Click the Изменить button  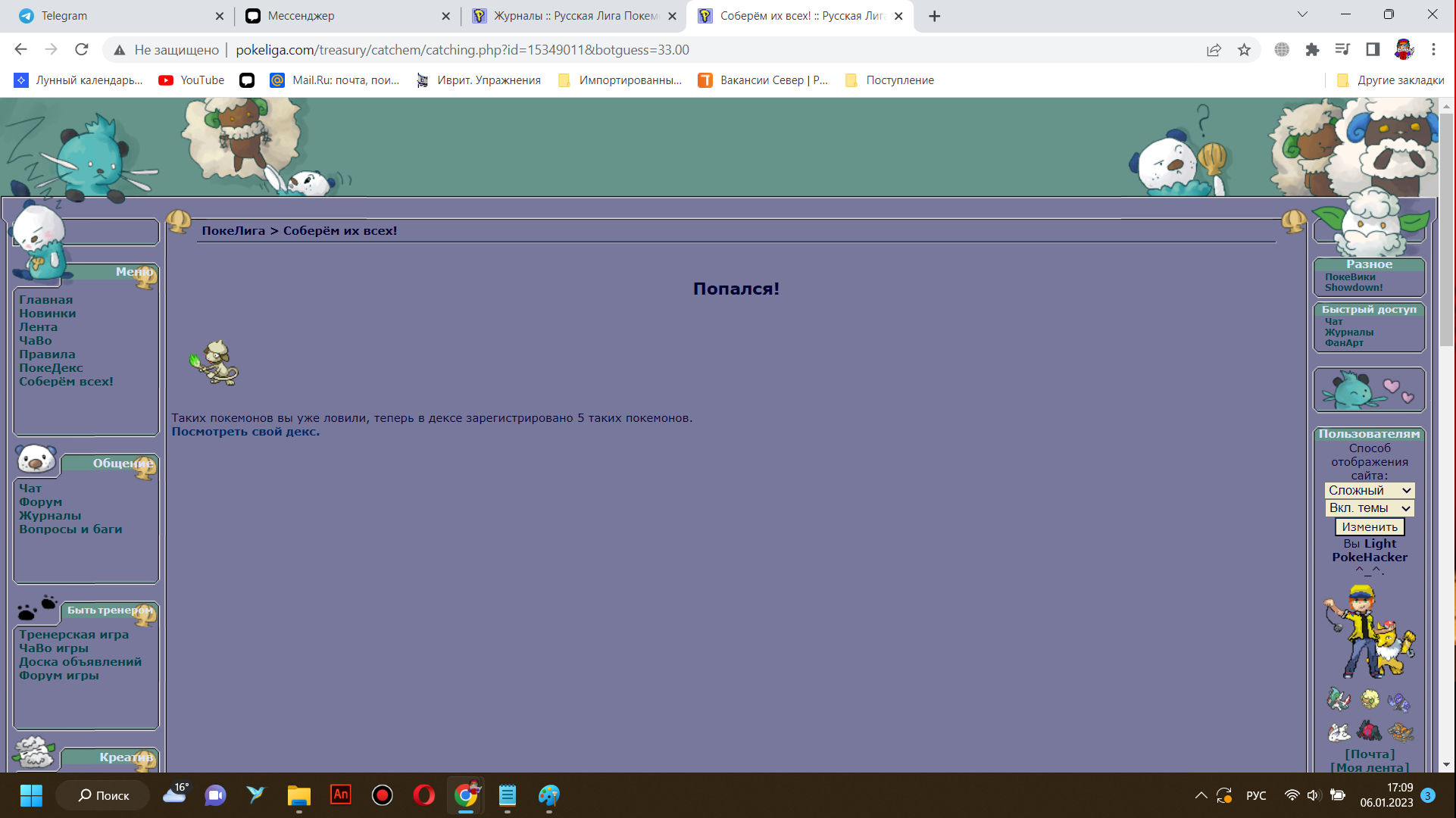pyautogui.click(x=1370, y=526)
